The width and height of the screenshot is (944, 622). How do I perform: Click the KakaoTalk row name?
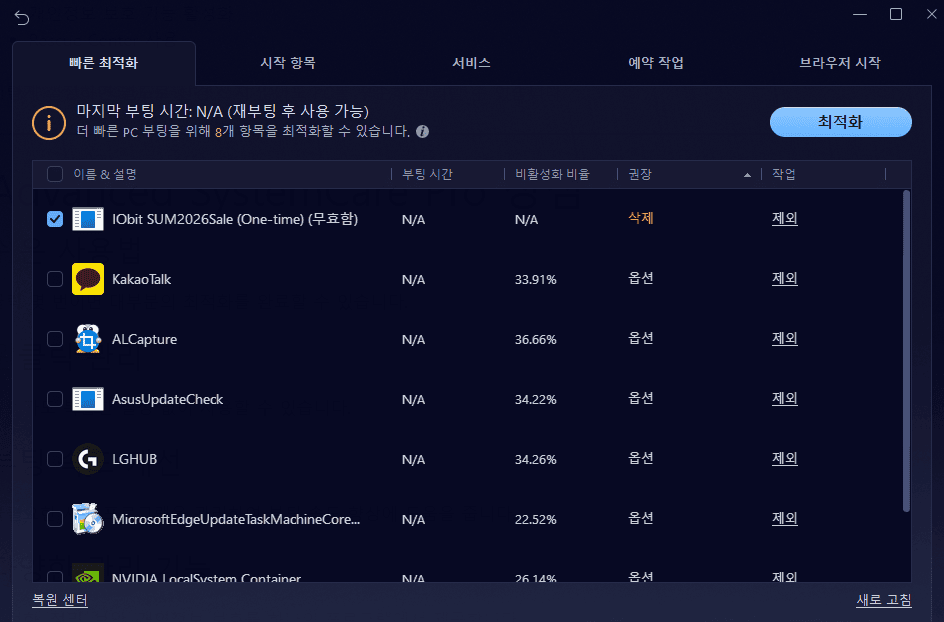coord(141,279)
